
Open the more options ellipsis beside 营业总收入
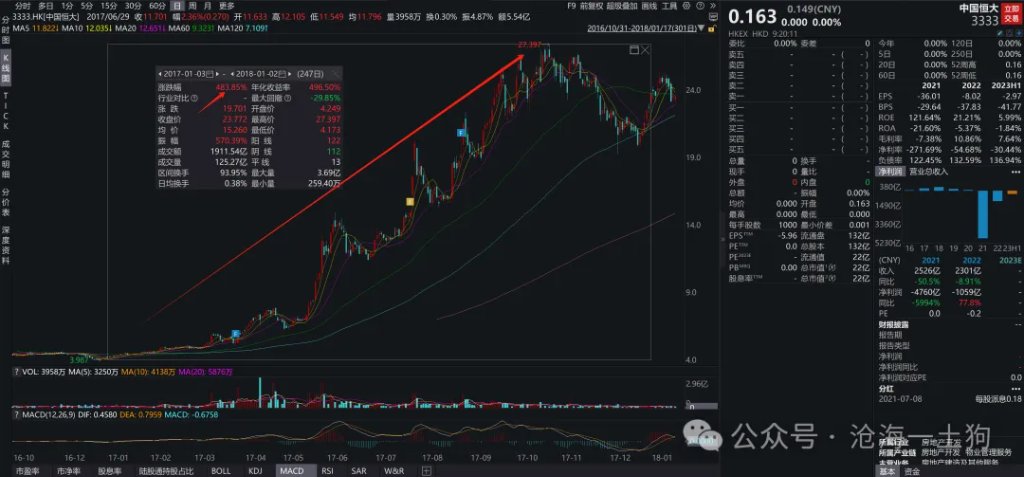coord(1016,172)
